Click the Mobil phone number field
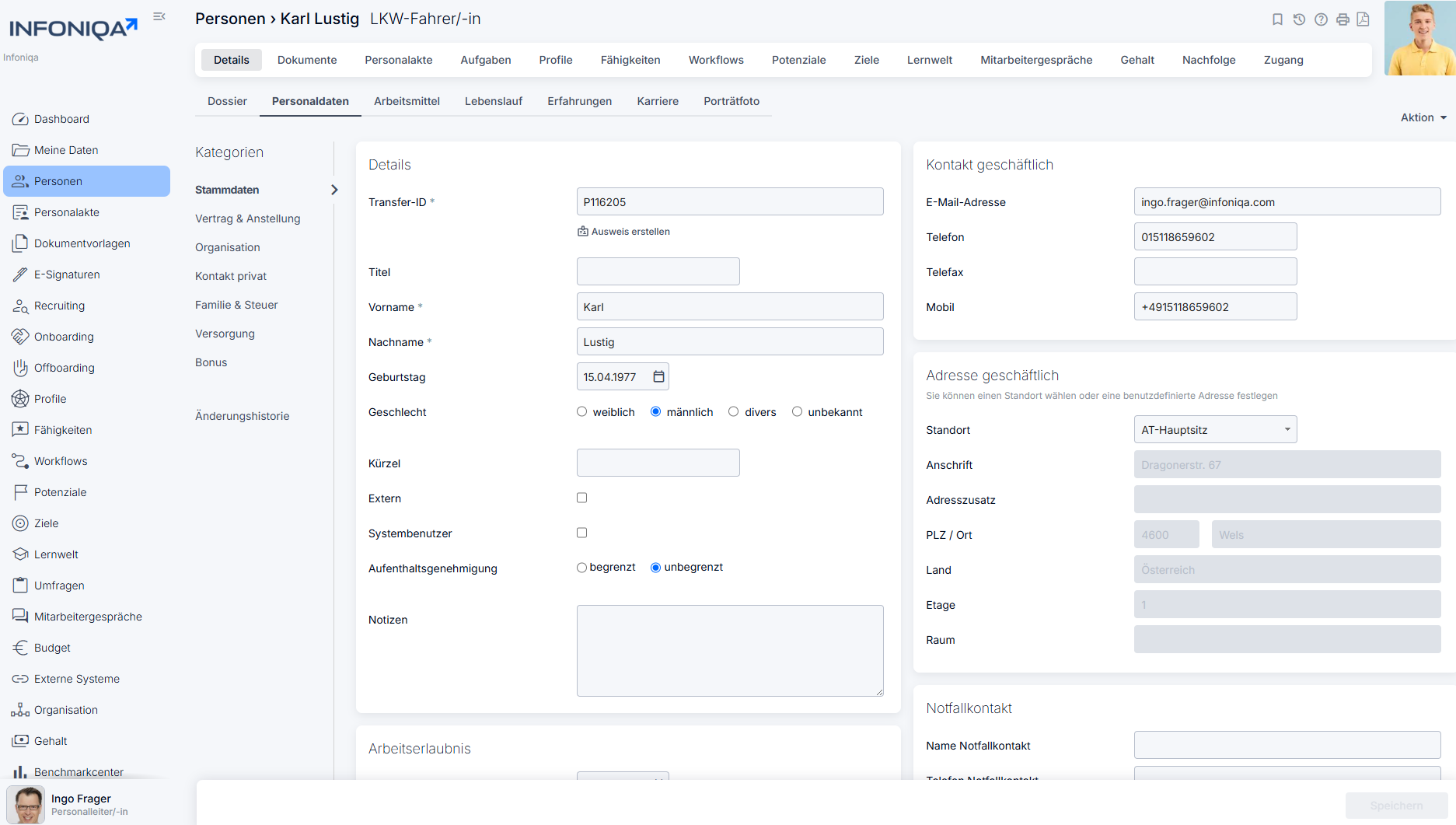Screen dimensions: 1456x825 point(1215,306)
